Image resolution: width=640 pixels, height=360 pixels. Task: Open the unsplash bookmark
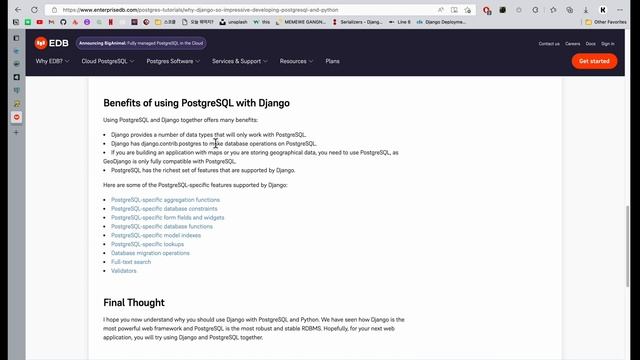[x=233, y=22]
